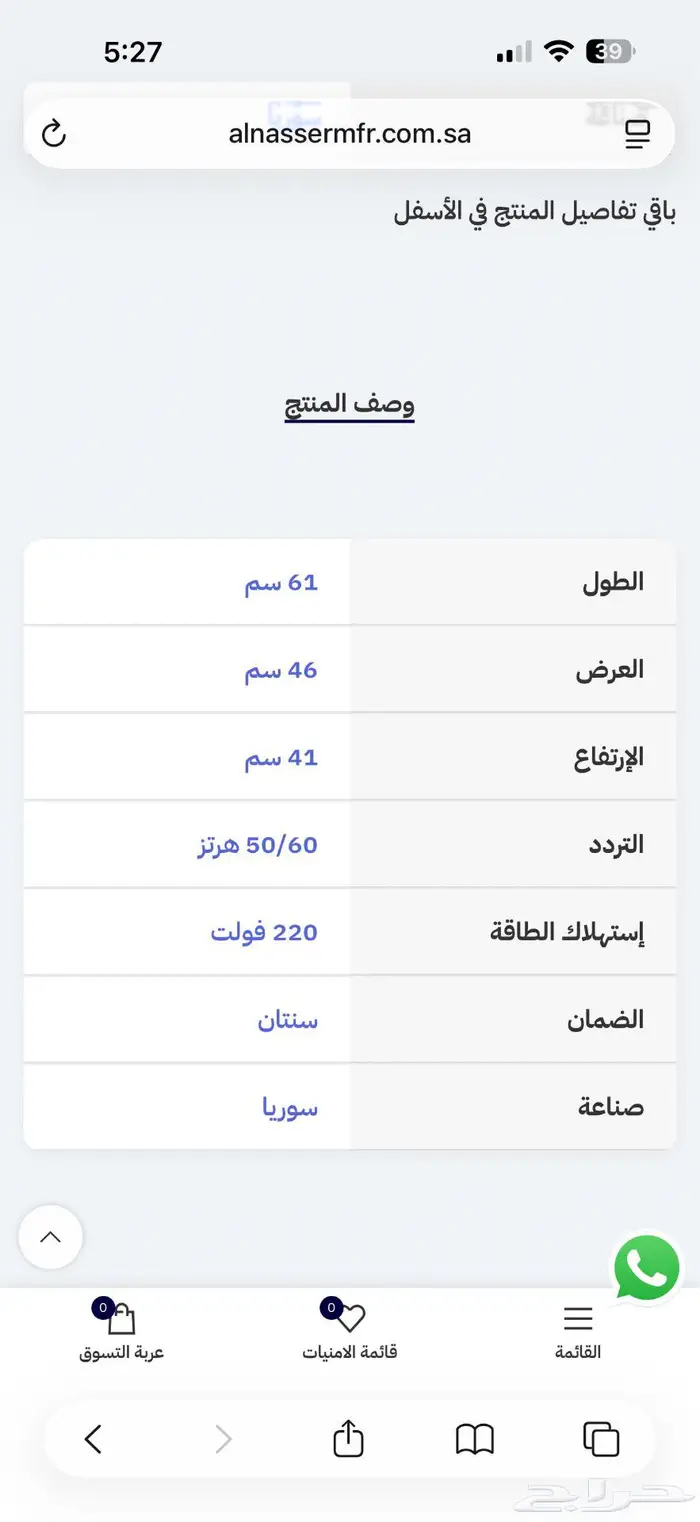This screenshot has height=1522, width=700.
Task: Tap the battery indicator in status bar
Action: pyautogui.click(x=610, y=51)
